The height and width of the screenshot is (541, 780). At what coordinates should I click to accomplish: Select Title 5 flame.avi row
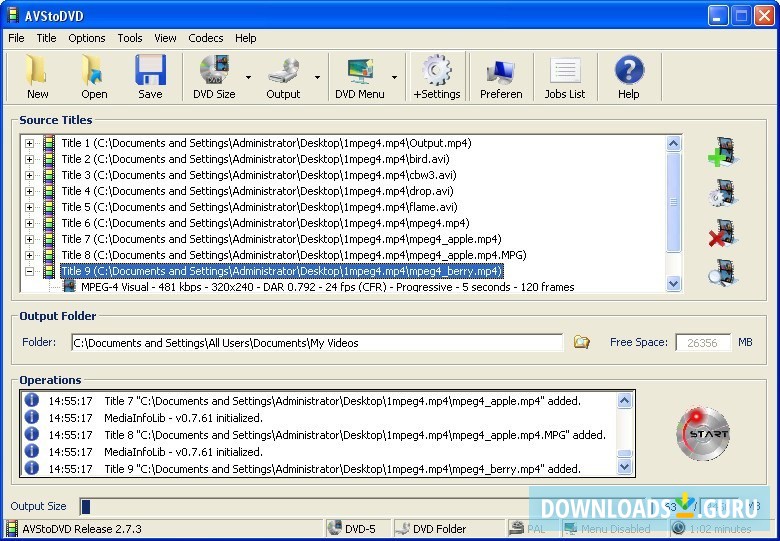click(259, 207)
